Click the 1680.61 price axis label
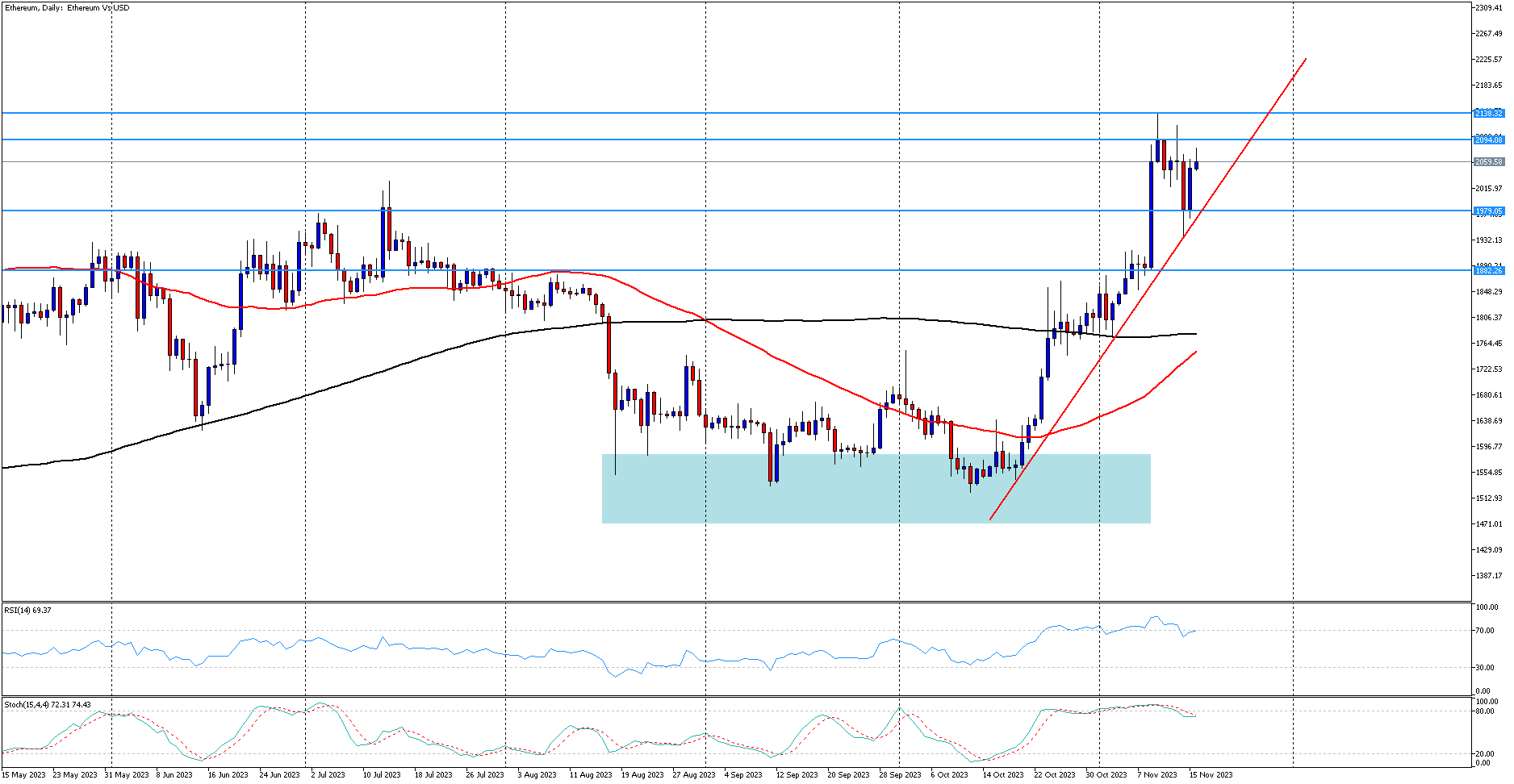 pyautogui.click(x=1489, y=395)
